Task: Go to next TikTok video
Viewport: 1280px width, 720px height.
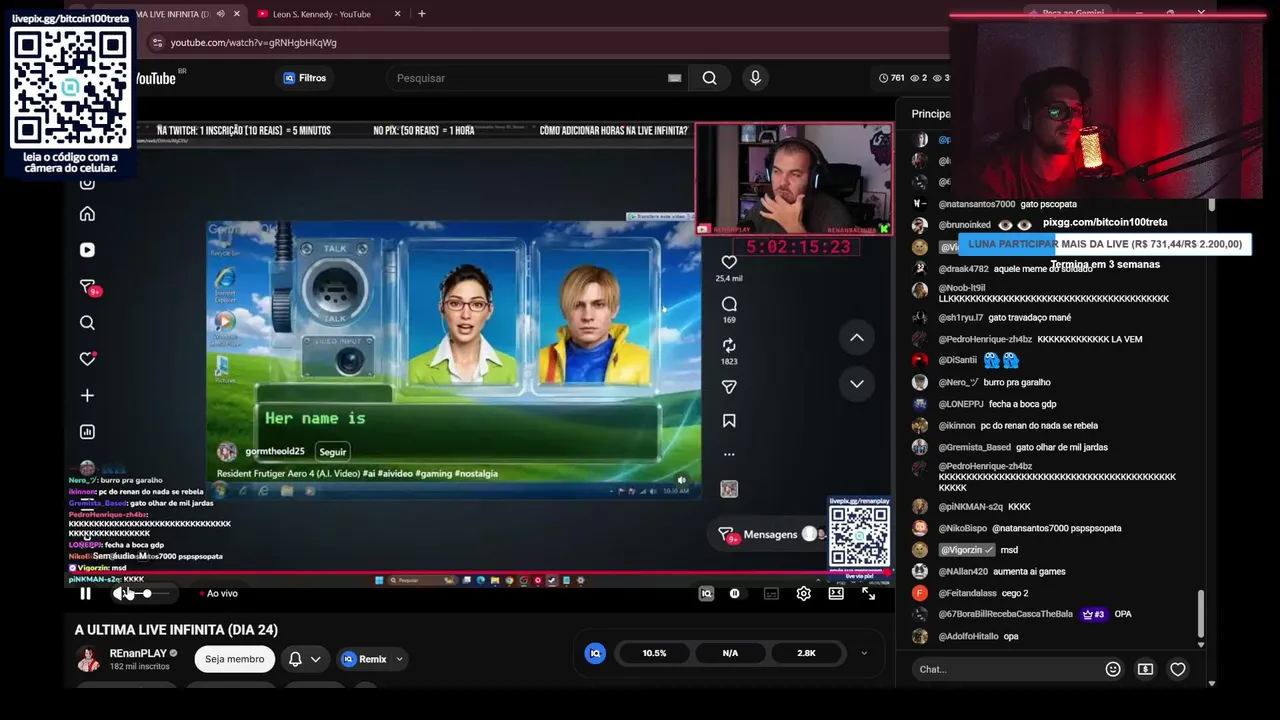Action: coord(857,383)
